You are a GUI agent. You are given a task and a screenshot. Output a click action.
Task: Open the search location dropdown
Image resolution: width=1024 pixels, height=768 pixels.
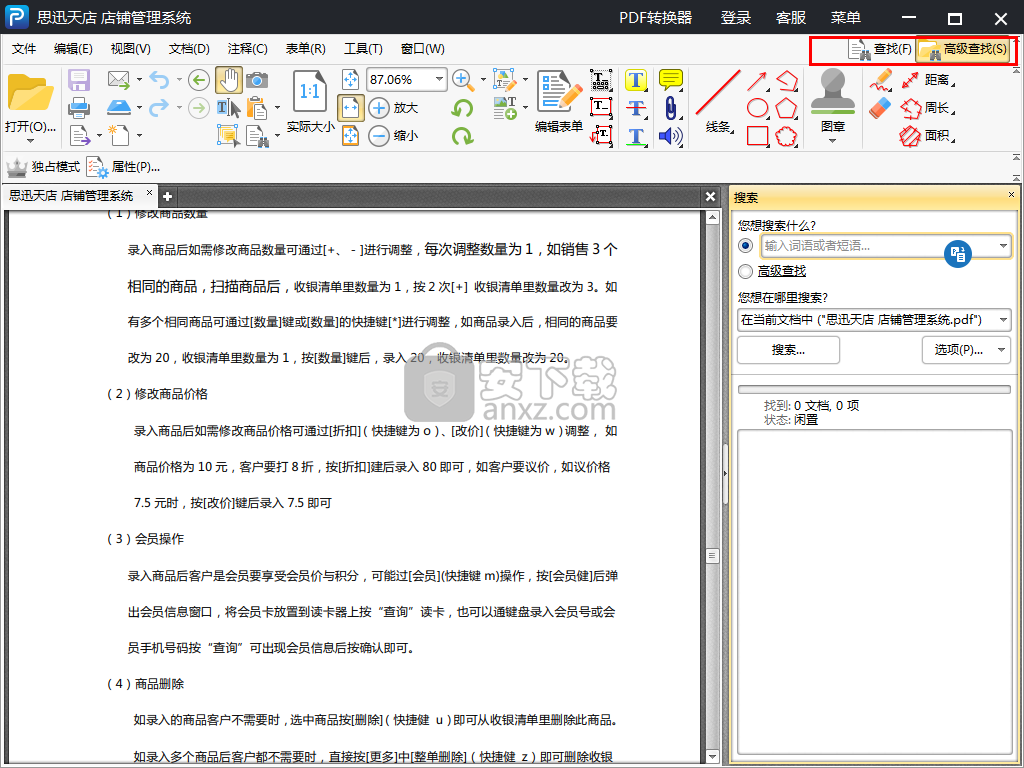(x=1002, y=320)
